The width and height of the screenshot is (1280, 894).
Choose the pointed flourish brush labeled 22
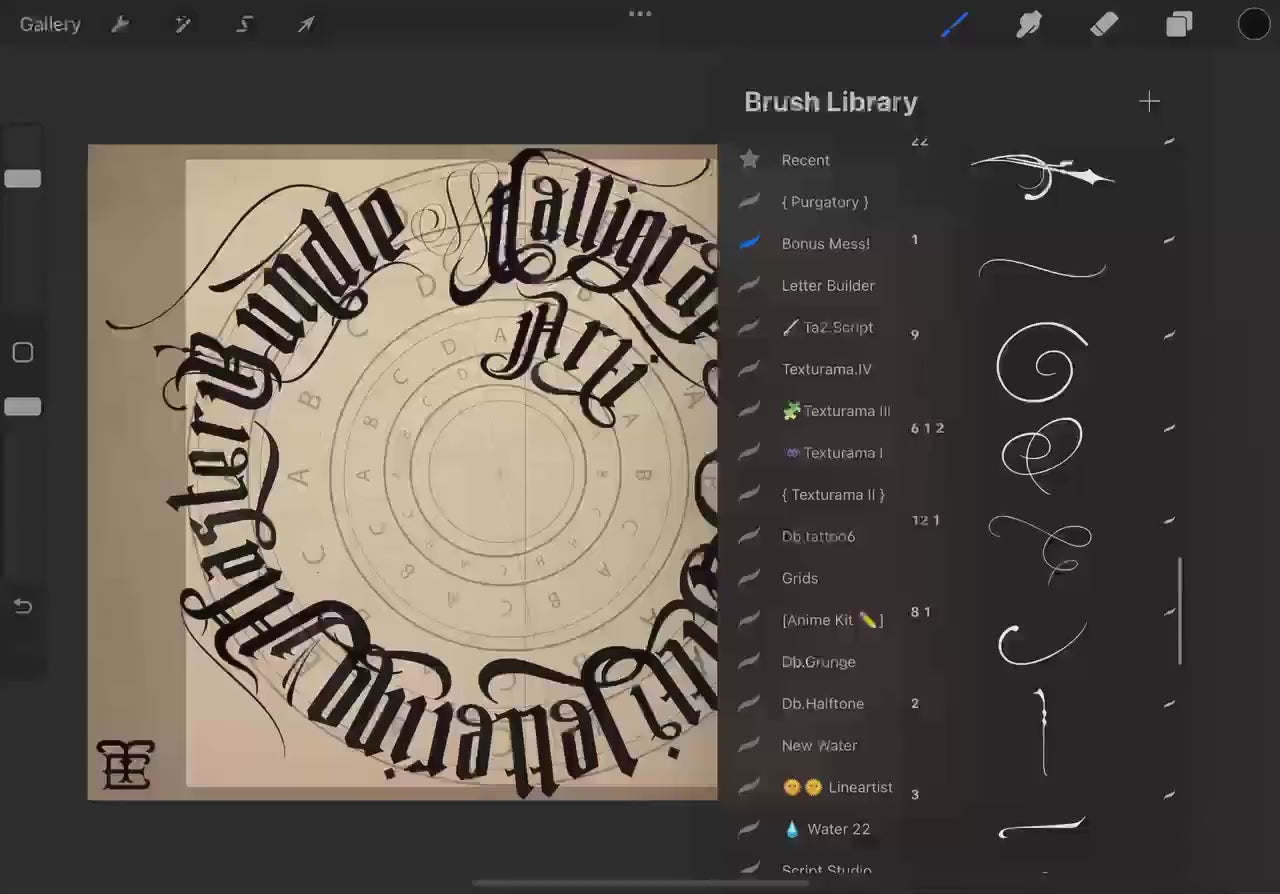click(x=1043, y=175)
